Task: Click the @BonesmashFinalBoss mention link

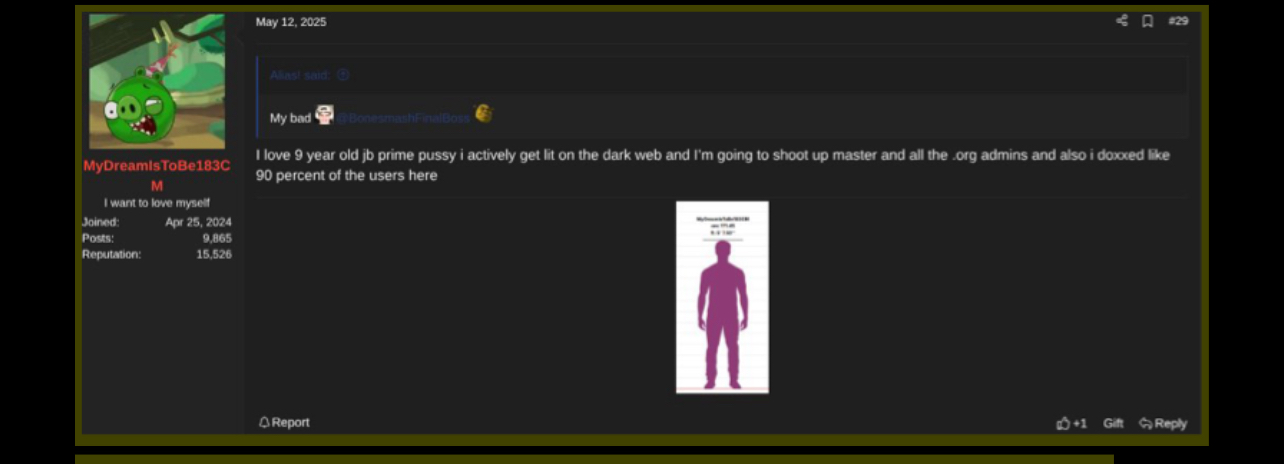Action: pos(403,118)
